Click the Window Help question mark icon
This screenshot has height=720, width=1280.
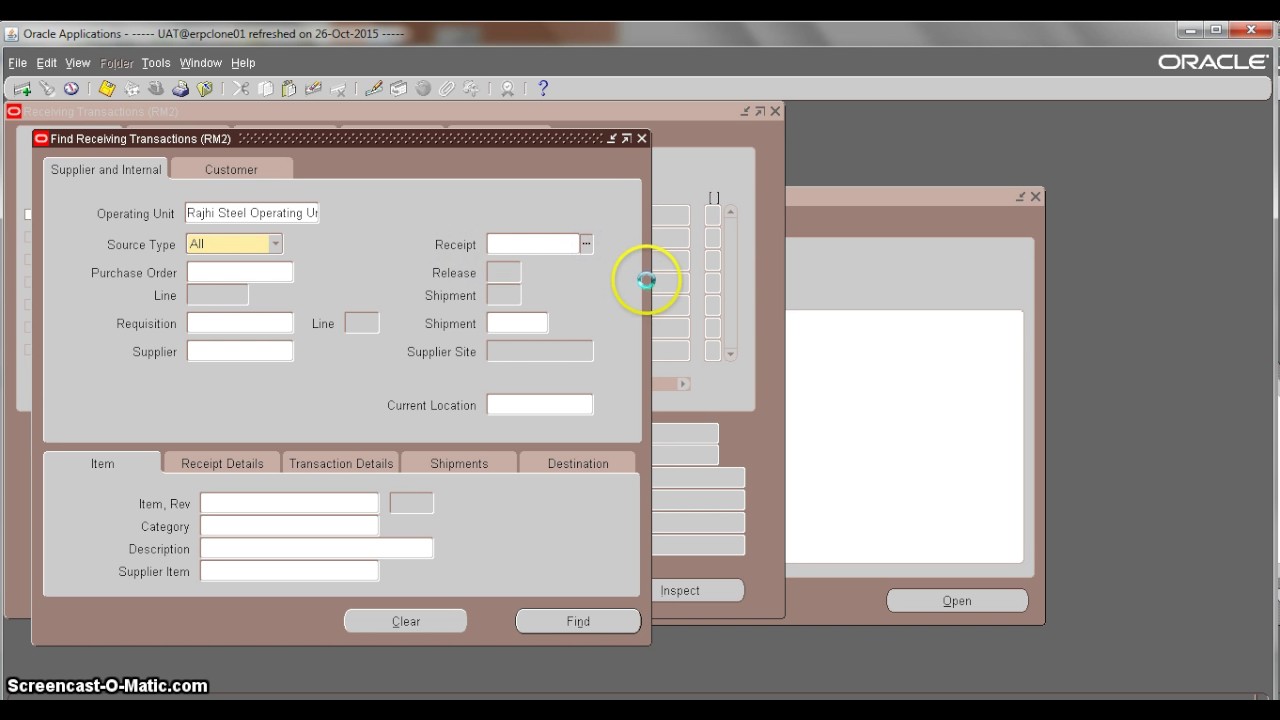(543, 89)
